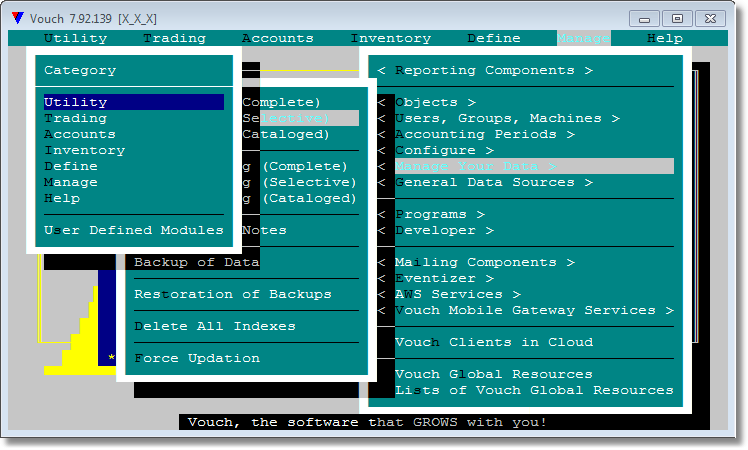Click the Category panel header
Viewport: 748px width, 450px height.
pyautogui.click(x=80, y=70)
